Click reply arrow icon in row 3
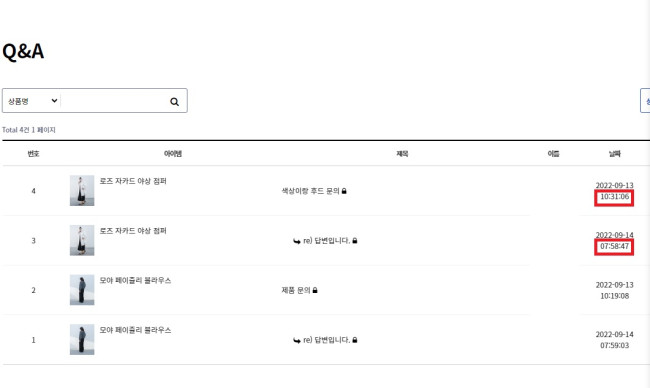The width and height of the screenshot is (650, 388). [297, 241]
